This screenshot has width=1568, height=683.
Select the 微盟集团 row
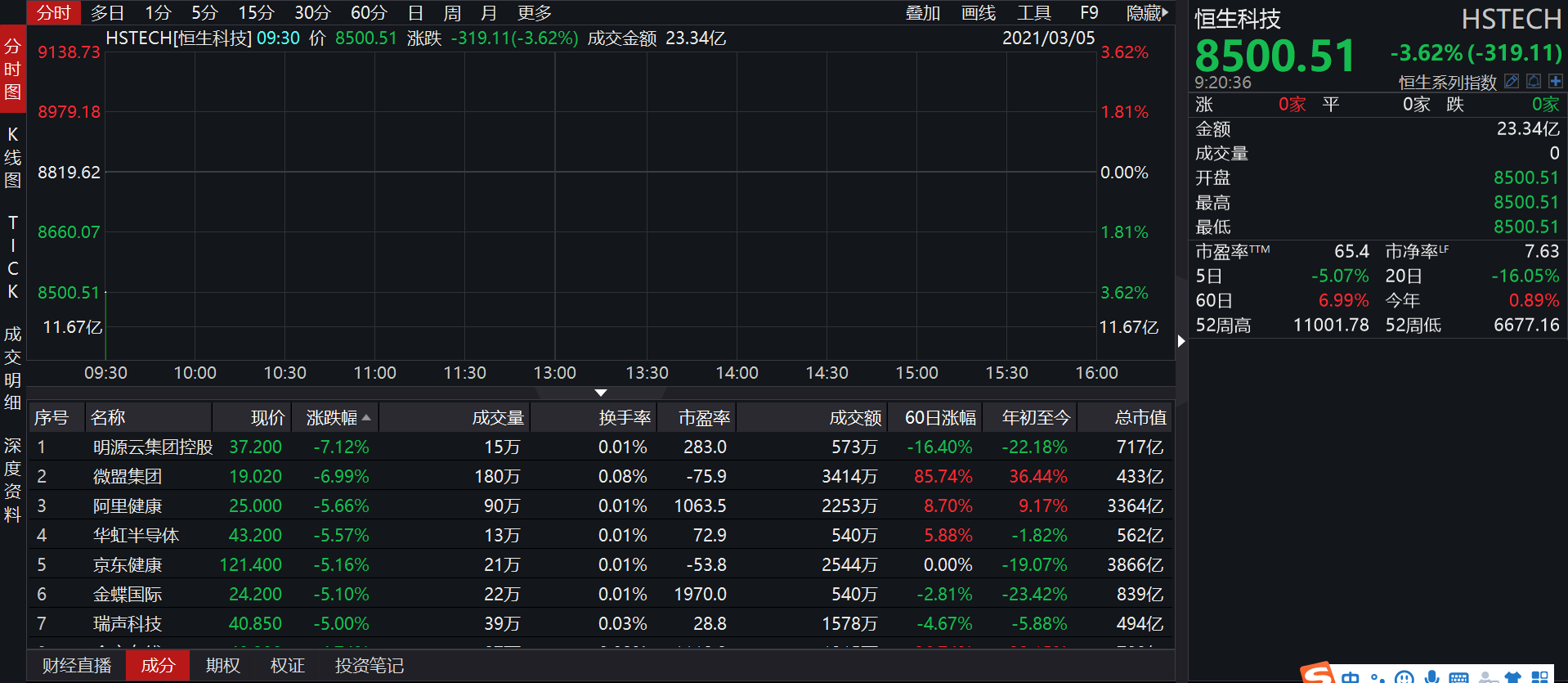pos(601,477)
